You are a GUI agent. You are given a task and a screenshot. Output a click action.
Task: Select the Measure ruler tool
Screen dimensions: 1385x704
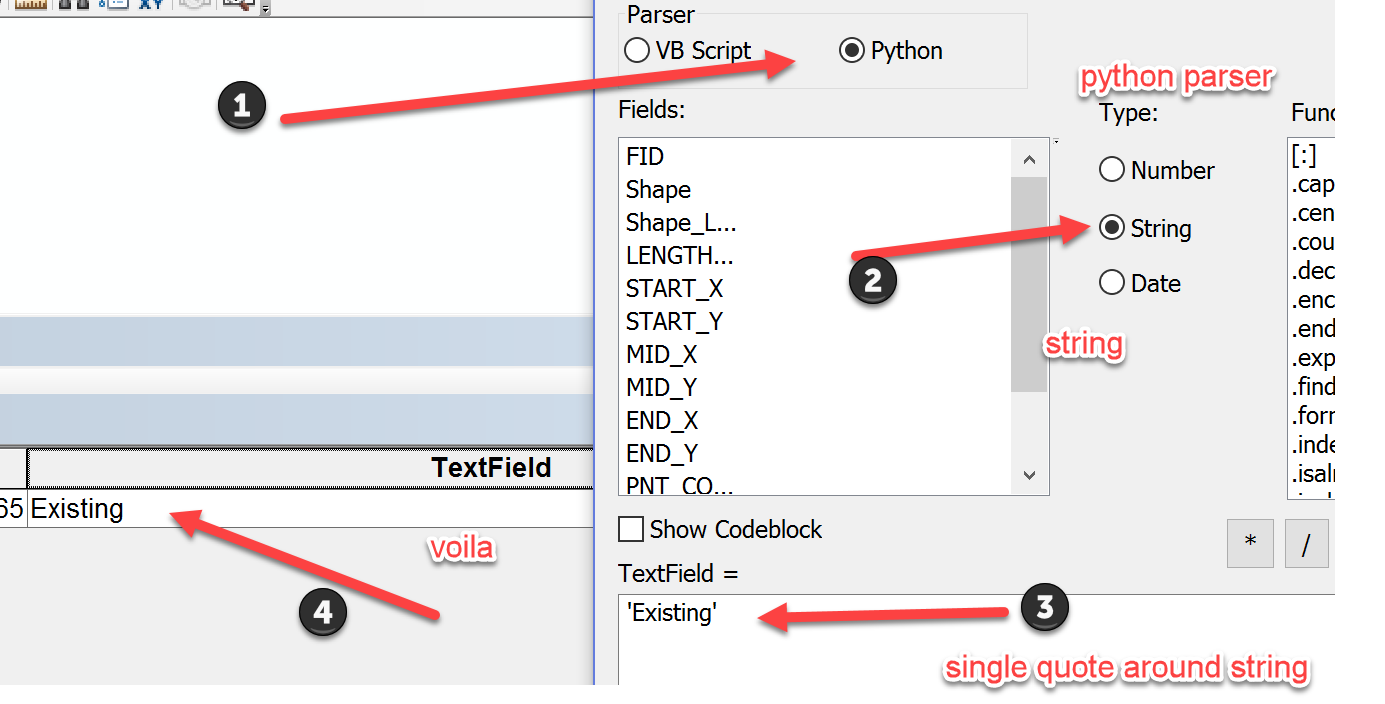(x=32, y=5)
